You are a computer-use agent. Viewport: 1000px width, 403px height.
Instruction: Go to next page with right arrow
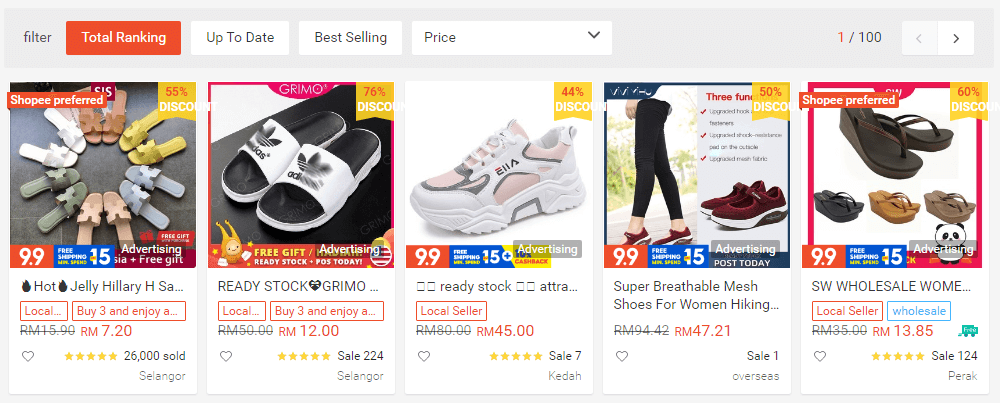956,38
